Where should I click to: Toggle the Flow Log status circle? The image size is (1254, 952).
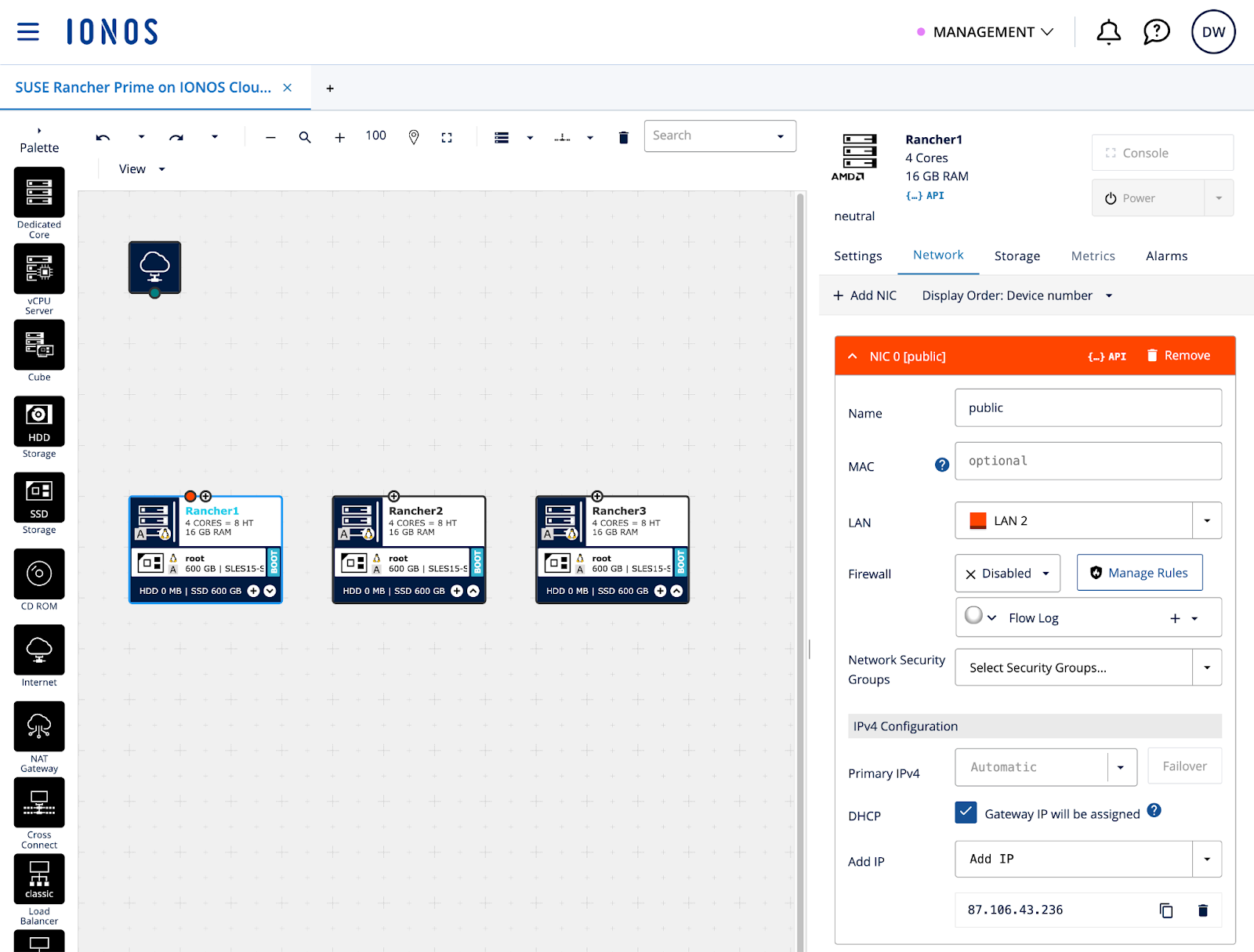[973, 616]
